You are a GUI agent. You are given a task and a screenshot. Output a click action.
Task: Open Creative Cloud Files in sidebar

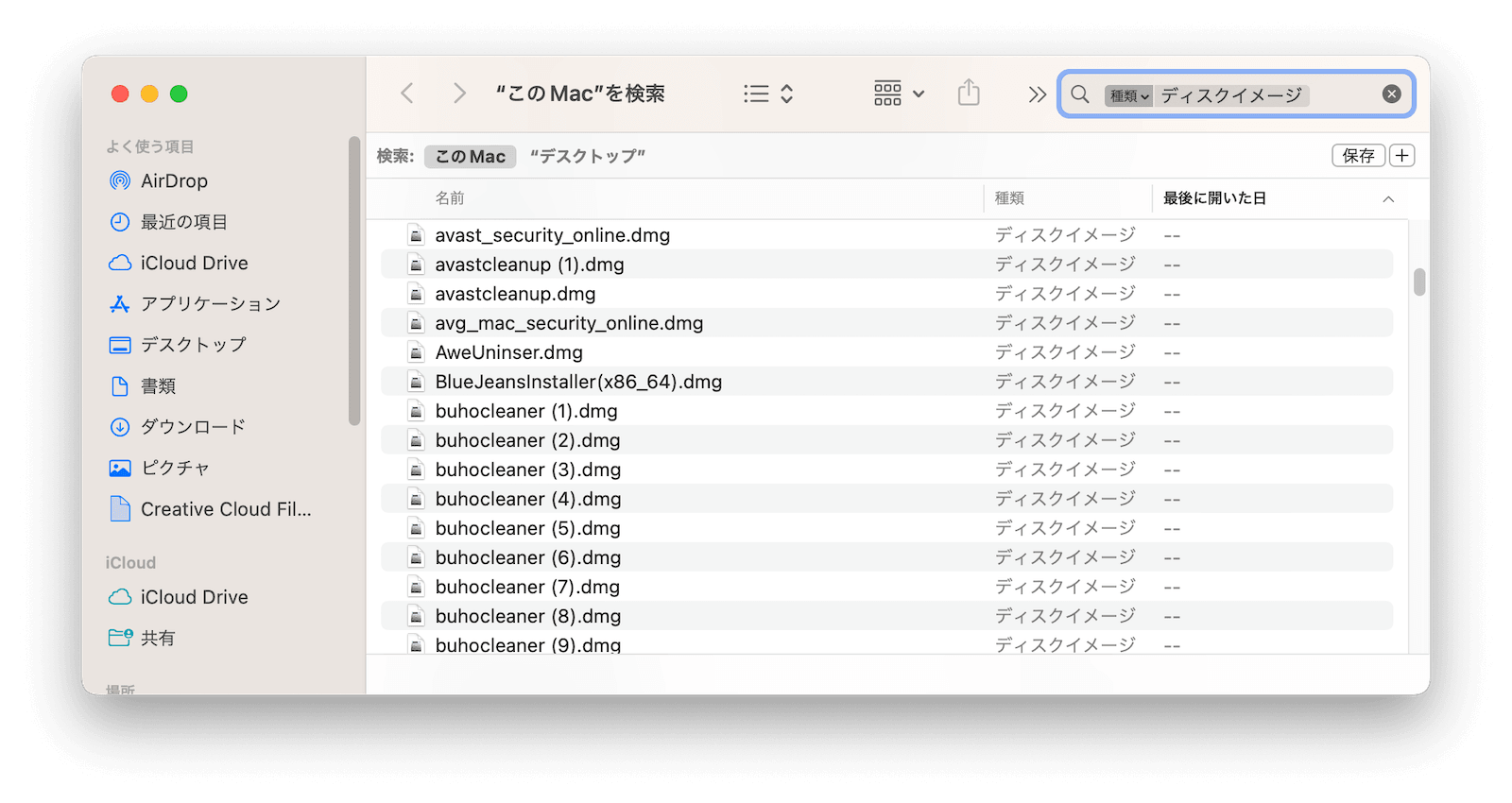tap(227, 509)
